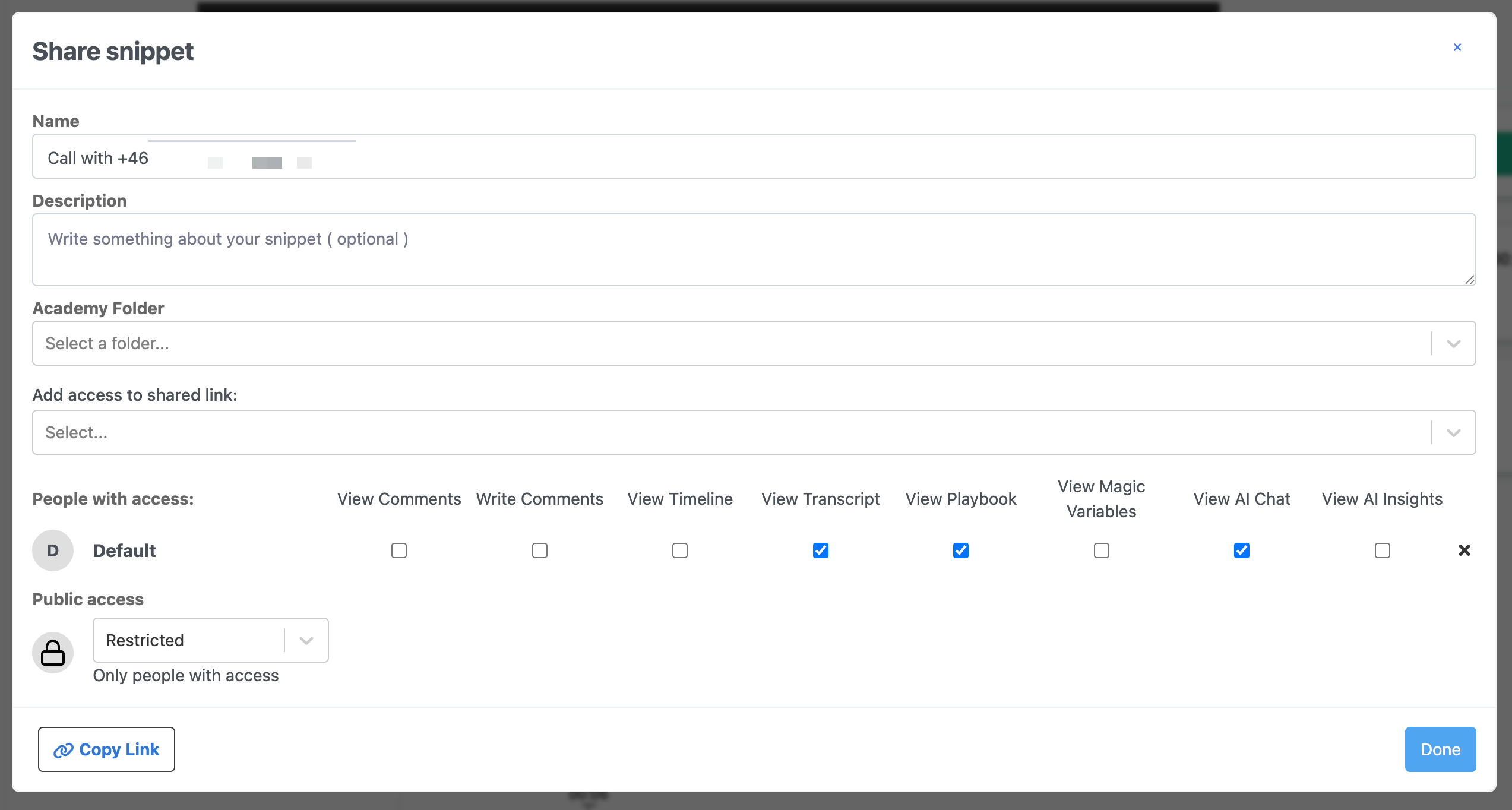Disable View Playbook for Default
Viewport: 1512px width, 810px height.
coord(961,550)
